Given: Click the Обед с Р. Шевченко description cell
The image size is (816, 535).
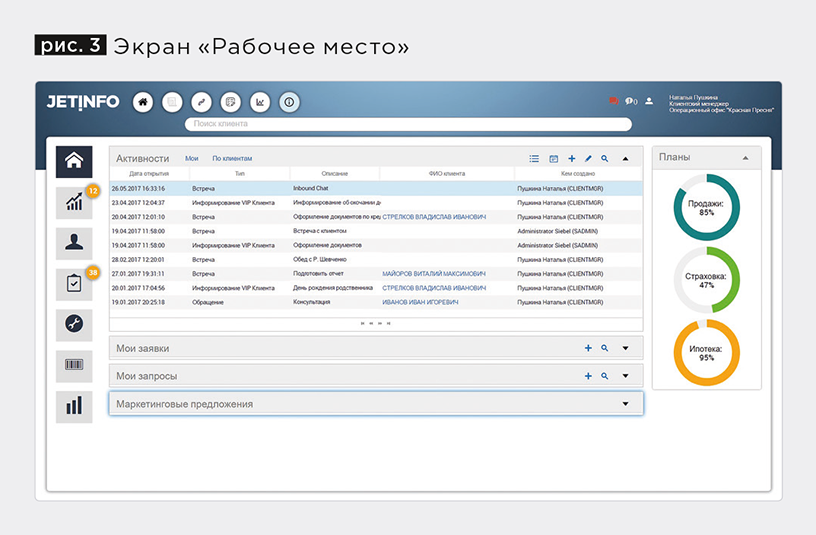Looking at the screenshot, I should click(320, 259).
